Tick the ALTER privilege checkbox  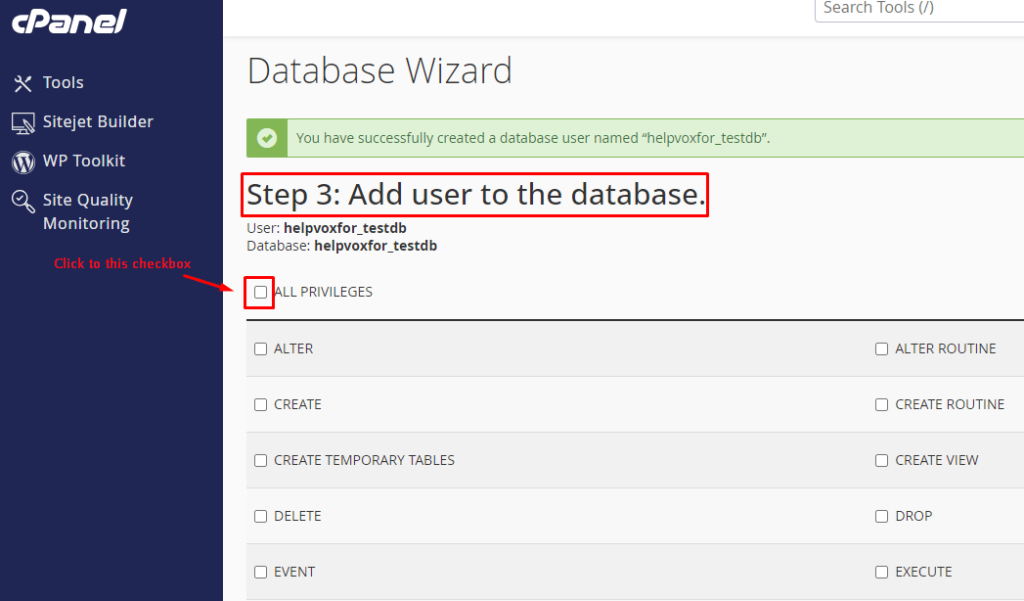(x=261, y=349)
